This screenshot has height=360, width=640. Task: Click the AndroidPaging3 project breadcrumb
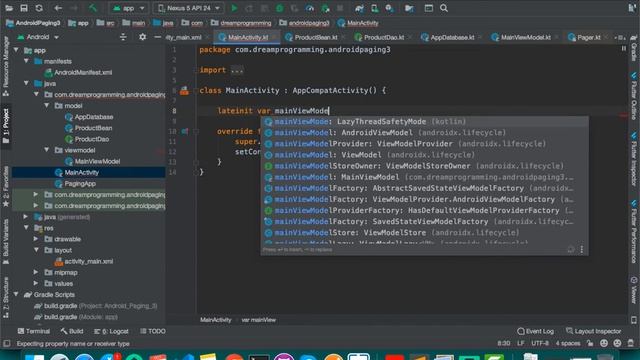coord(33,23)
